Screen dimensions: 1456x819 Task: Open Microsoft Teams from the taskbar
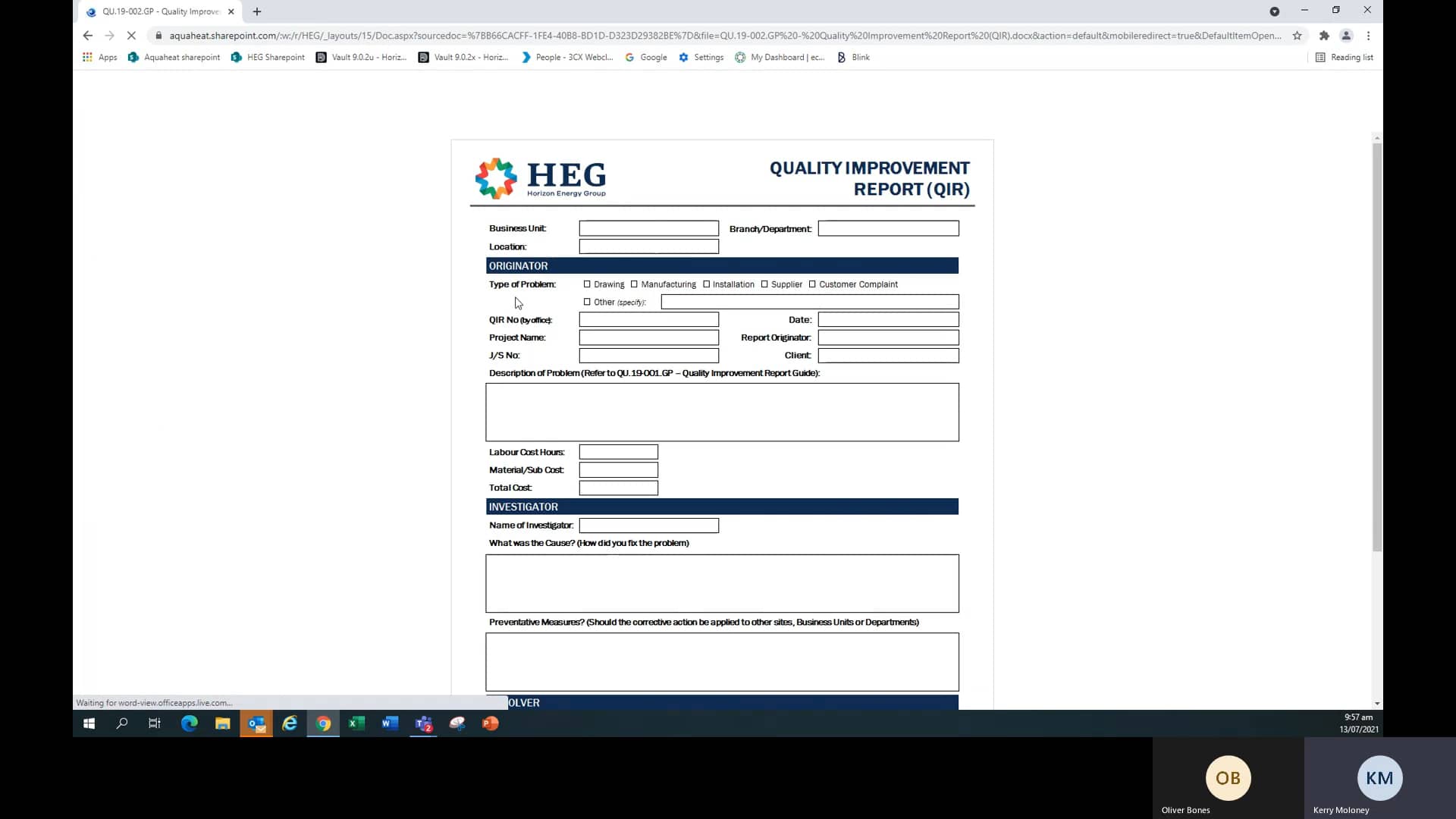423,723
